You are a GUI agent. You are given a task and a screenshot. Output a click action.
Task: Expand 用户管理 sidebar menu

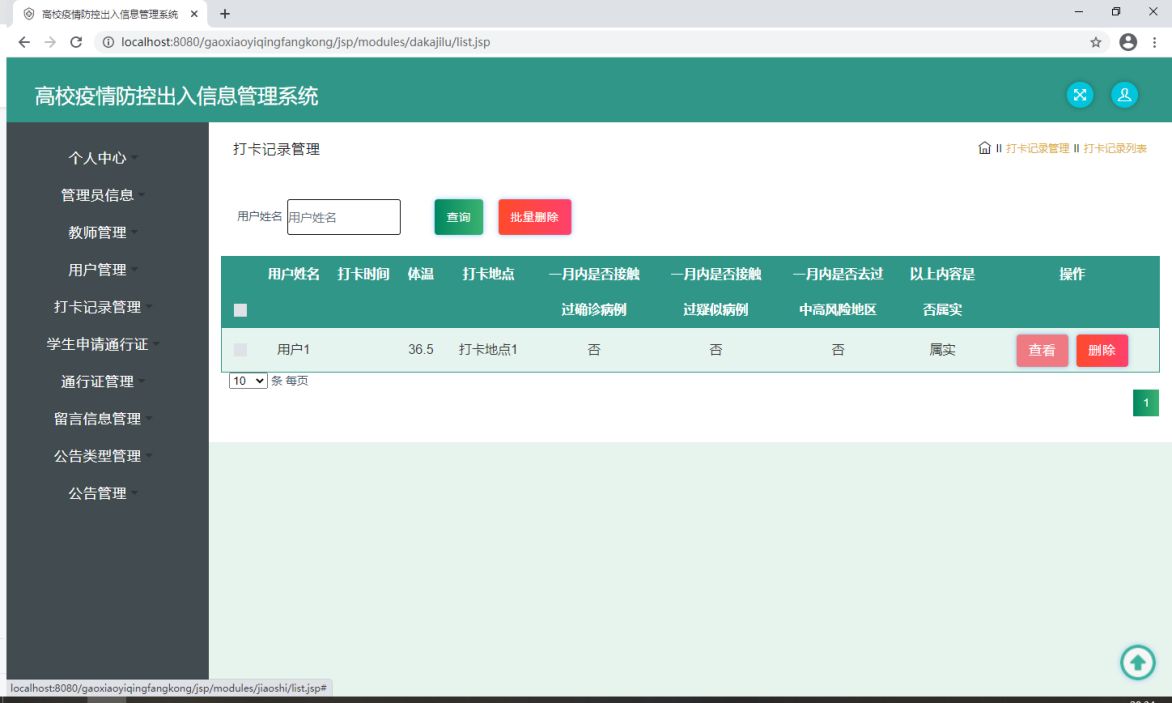pos(97,270)
